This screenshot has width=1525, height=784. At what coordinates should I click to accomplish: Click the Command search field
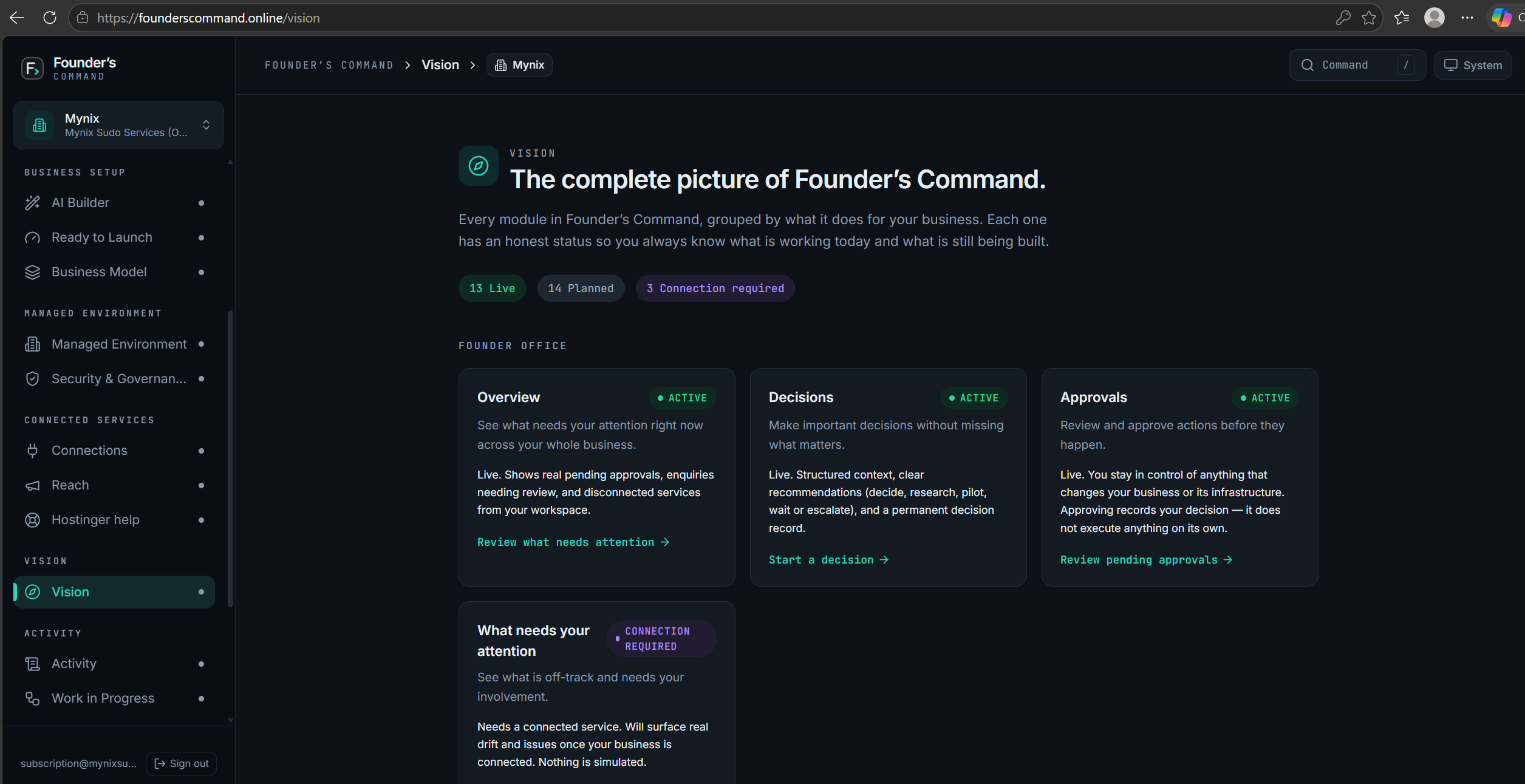click(x=1357, y=65)
